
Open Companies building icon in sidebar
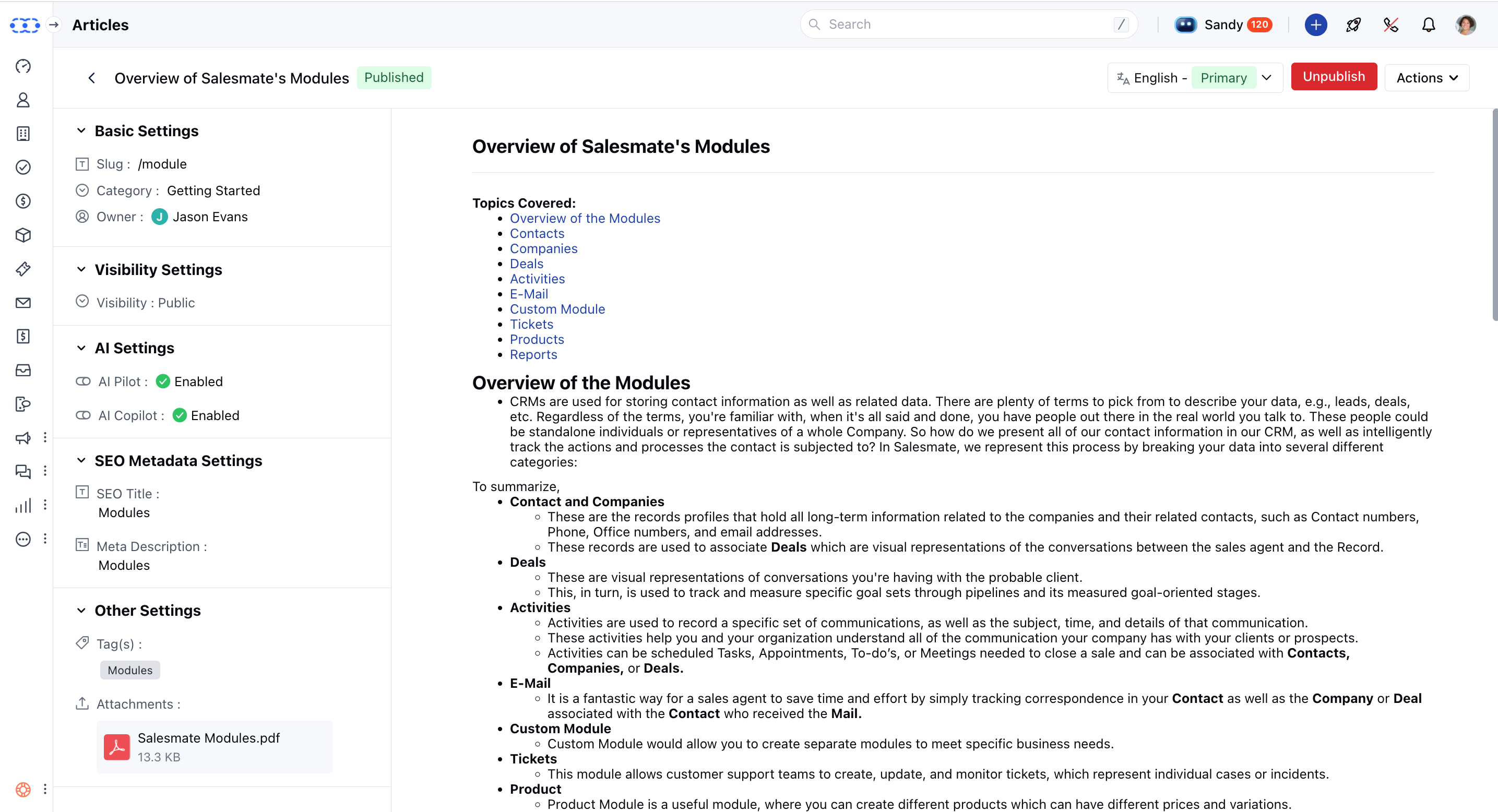click(x=23, y=134)
